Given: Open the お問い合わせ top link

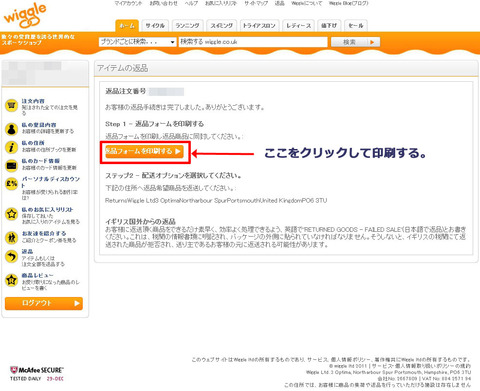Looking at the screenshot, I should (x=163, y=3).
